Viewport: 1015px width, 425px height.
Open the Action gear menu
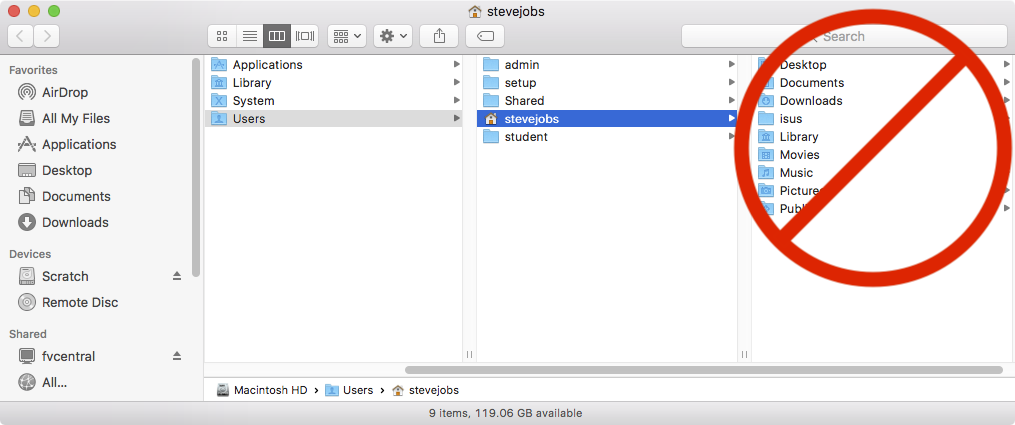[393, 36]
